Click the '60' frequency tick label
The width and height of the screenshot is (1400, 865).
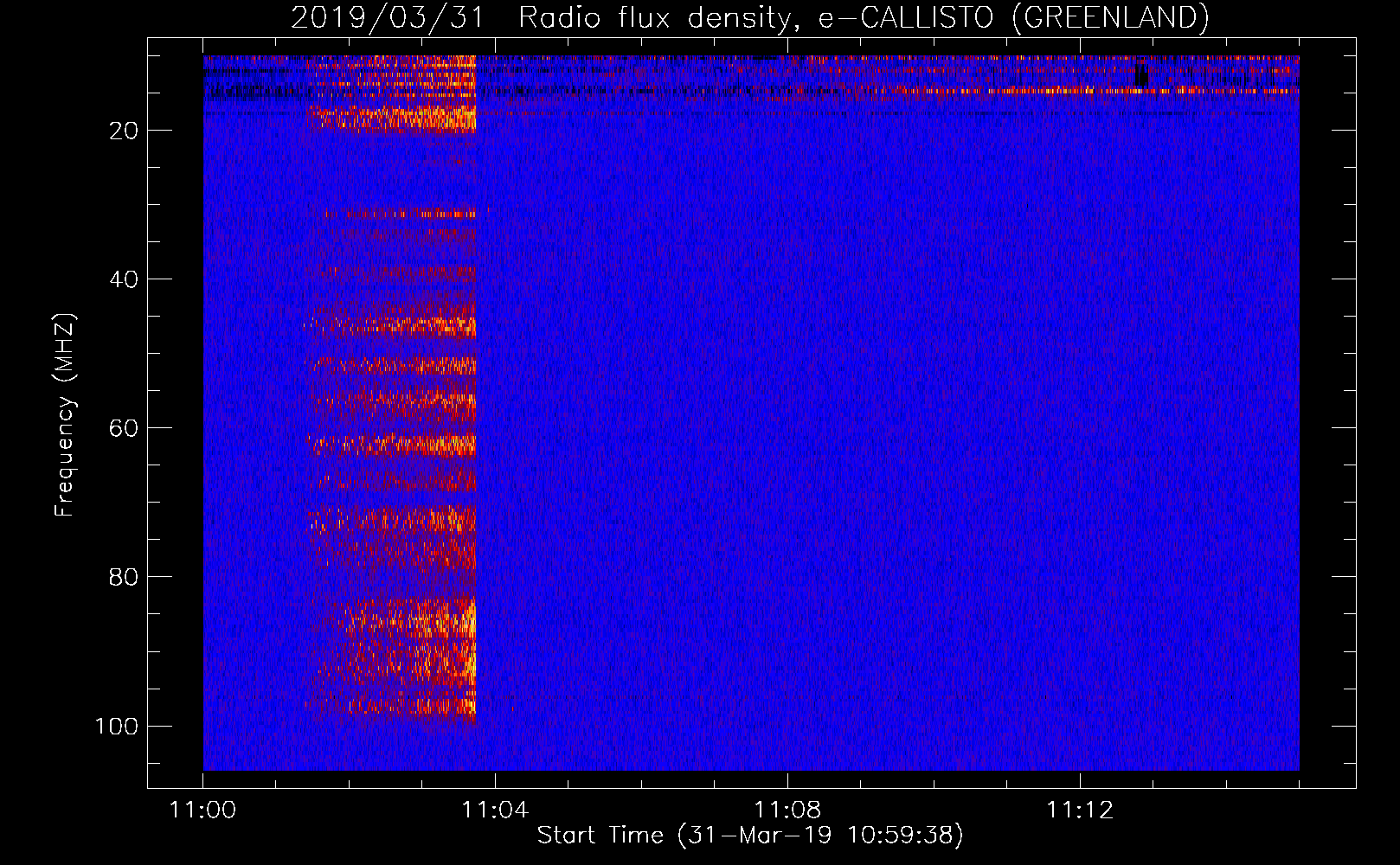pyautogui.click(x=124, y=428)
